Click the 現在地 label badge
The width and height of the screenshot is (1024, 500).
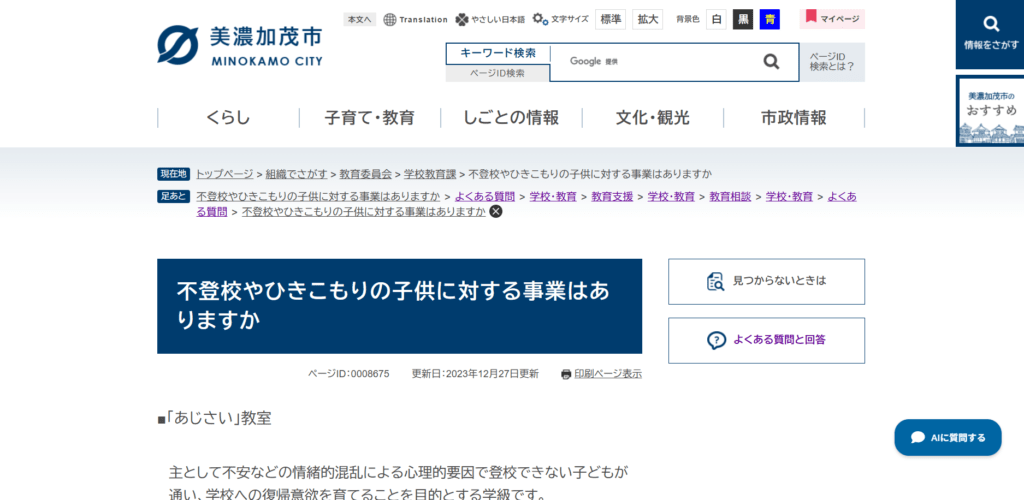(174, 174)
